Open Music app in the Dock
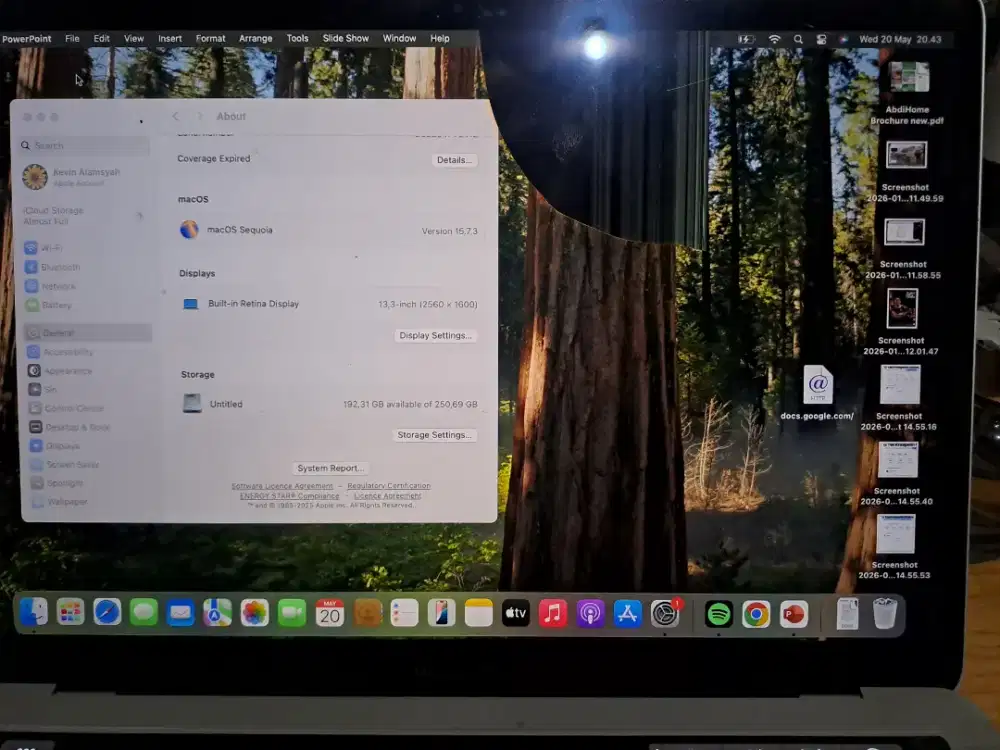 553,614
